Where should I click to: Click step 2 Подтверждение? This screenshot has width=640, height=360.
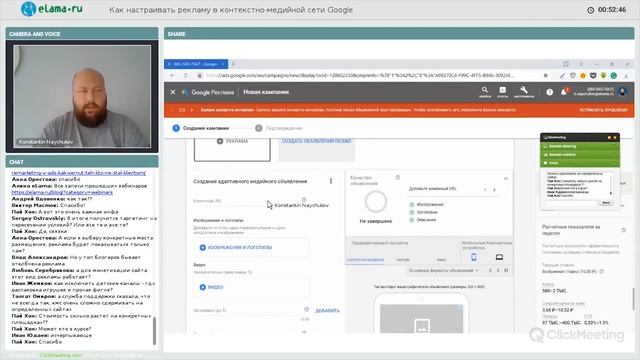[279, 128]
